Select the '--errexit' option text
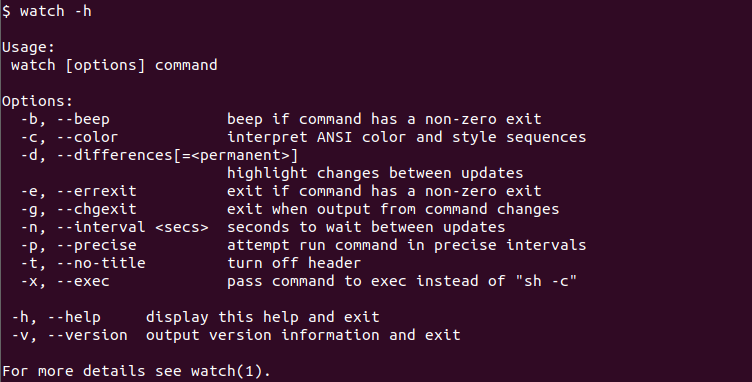Screen dimensions: 752x382 click(96, 191)
